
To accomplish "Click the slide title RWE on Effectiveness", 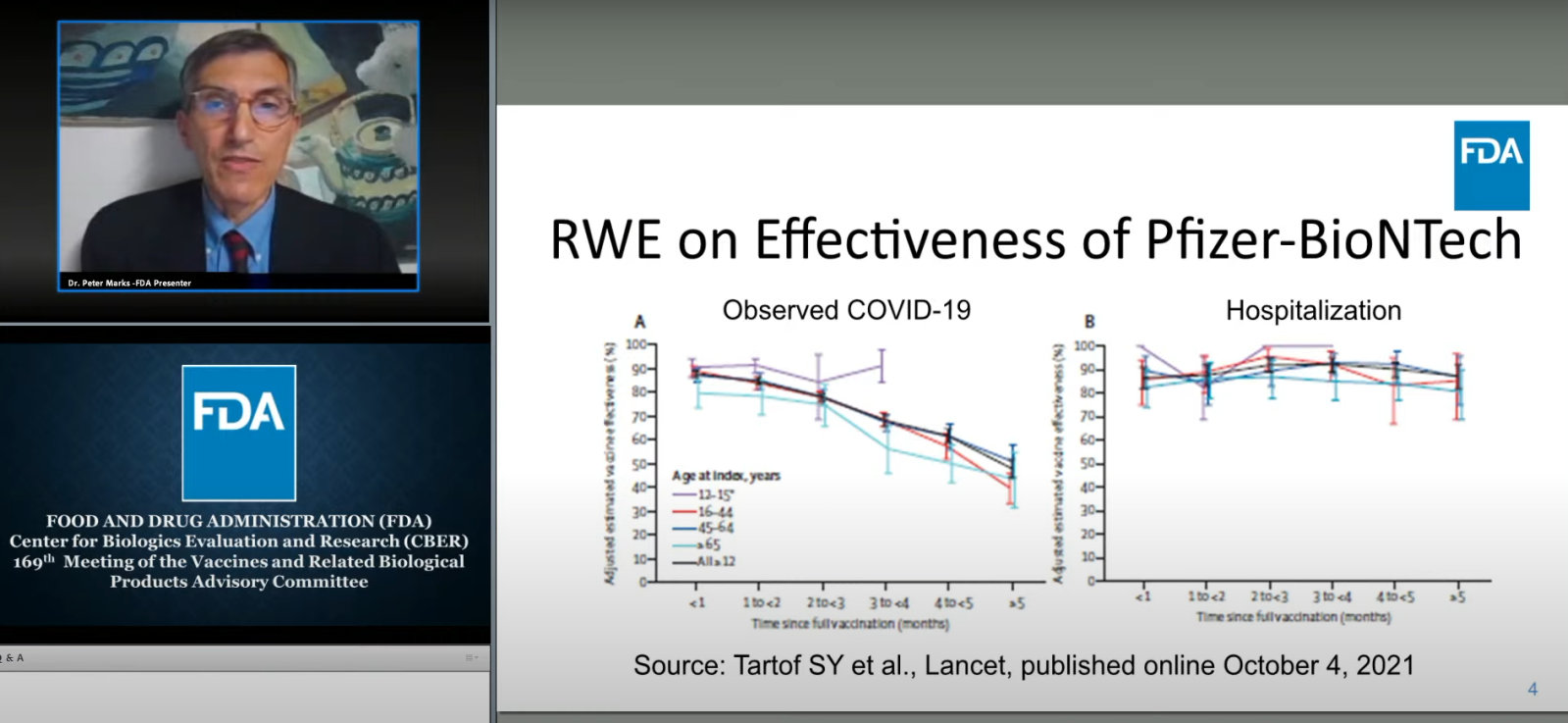I will pos(1035,240).
